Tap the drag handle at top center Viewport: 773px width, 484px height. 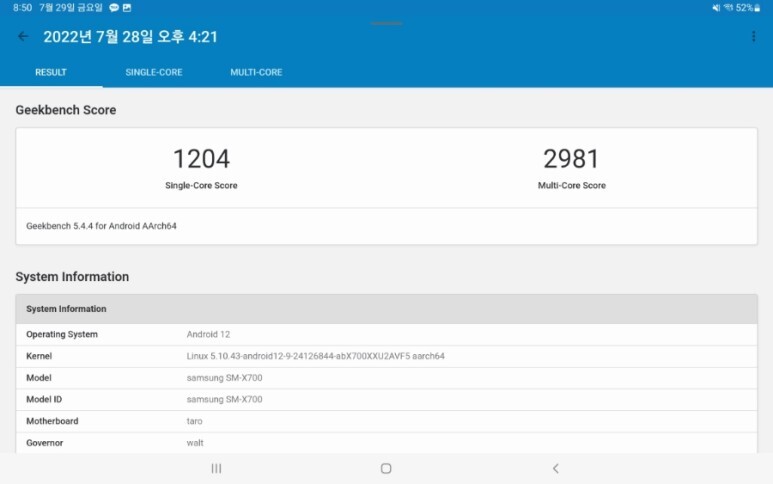pos(386,23)
